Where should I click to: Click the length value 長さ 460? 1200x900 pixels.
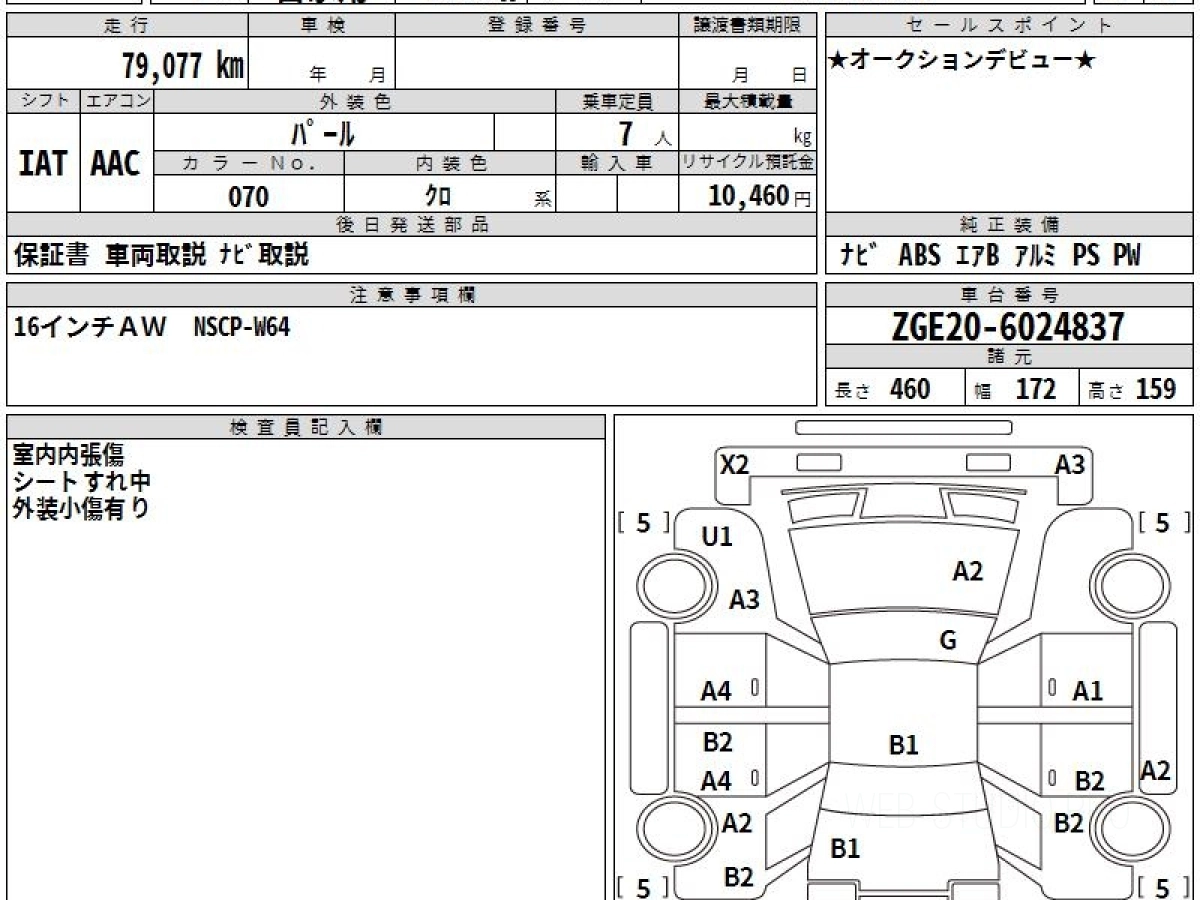pos(883,389)
